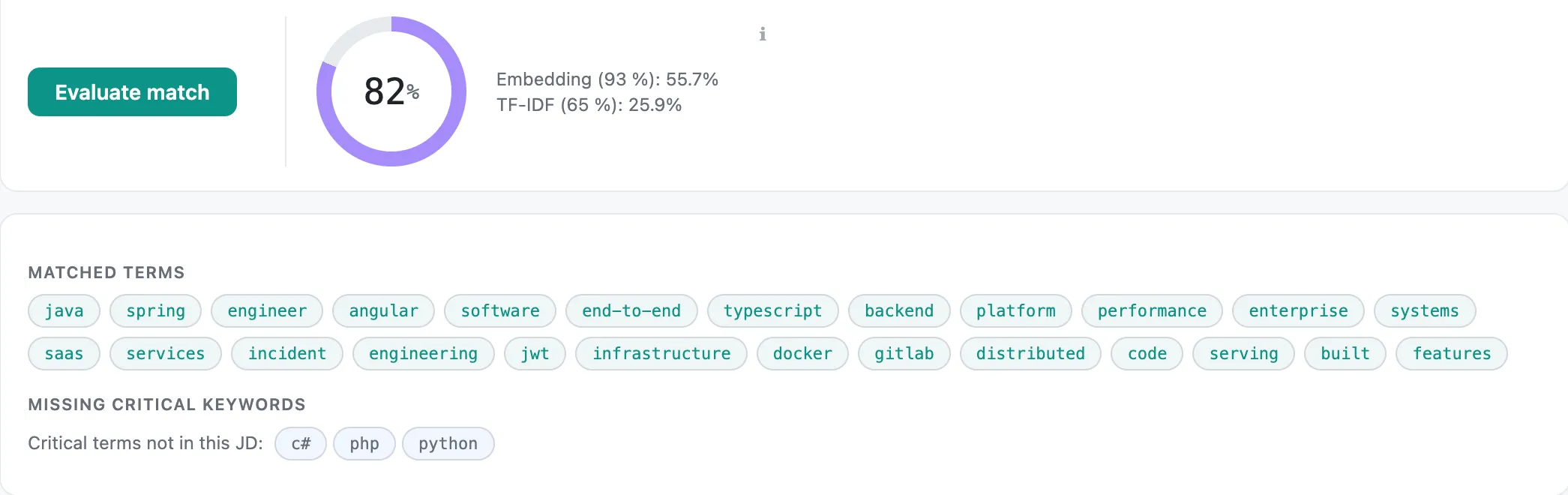Image resolution: width=1568 pixels, height=495 pixels.
Task: Click the 'features' term chip
Action: (1452, 353)
